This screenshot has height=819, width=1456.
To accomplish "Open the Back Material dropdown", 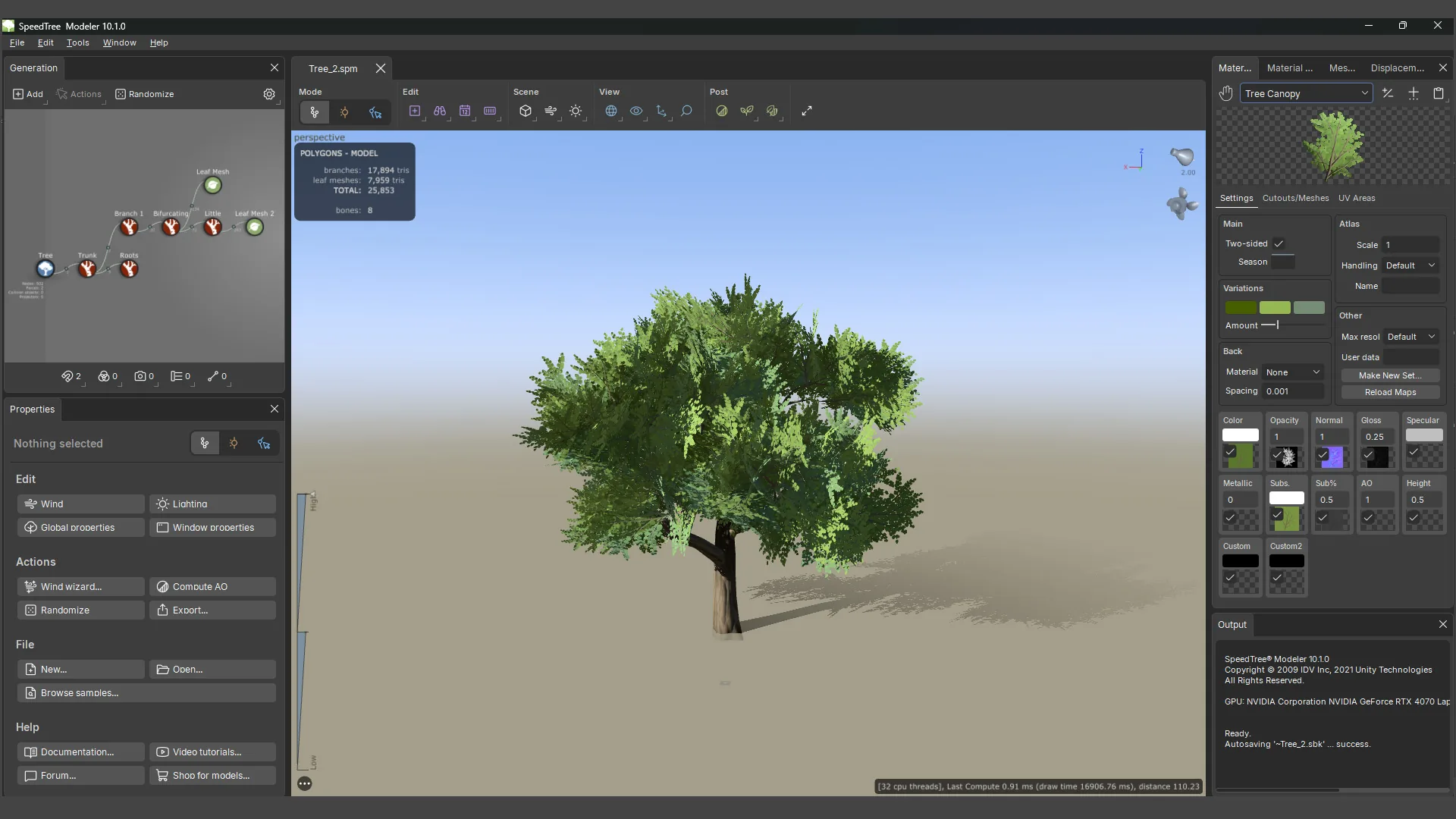I will click(x=1292, y=372).
